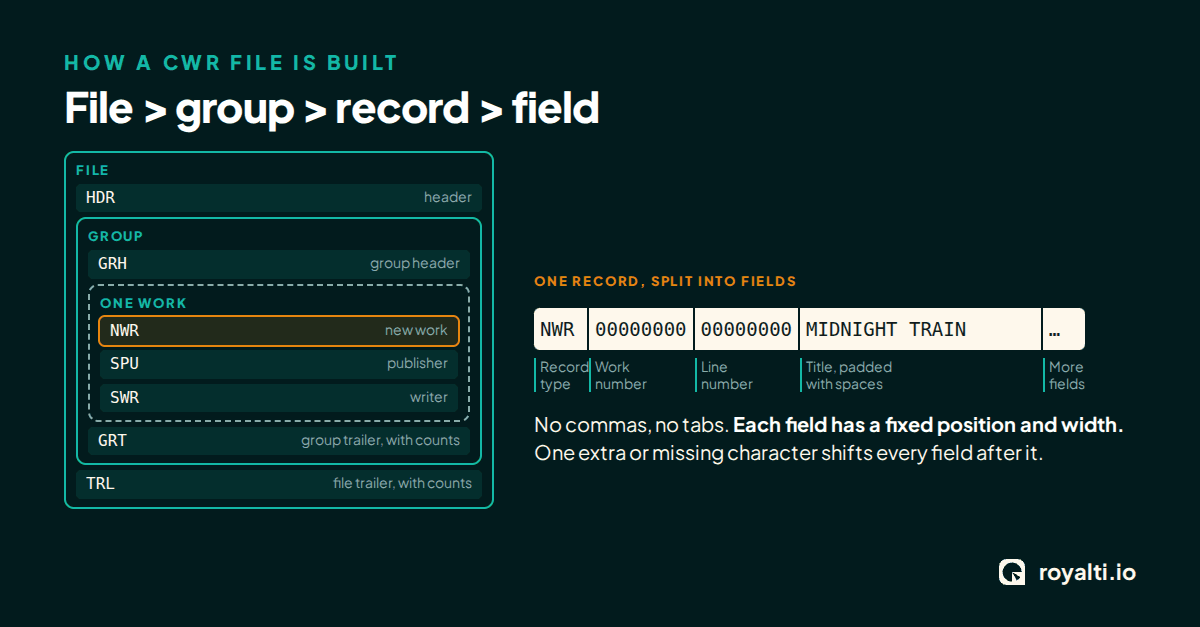Click the 'Record type' caption

563,376
